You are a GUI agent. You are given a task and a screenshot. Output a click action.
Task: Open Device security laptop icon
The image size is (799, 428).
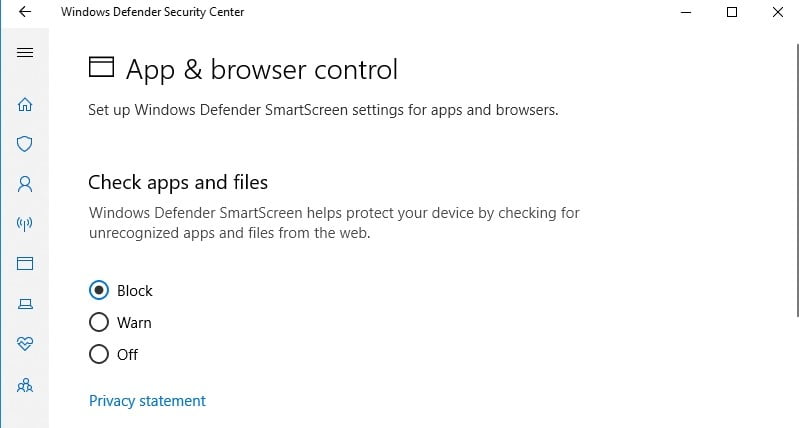click(x=26, y=304)
